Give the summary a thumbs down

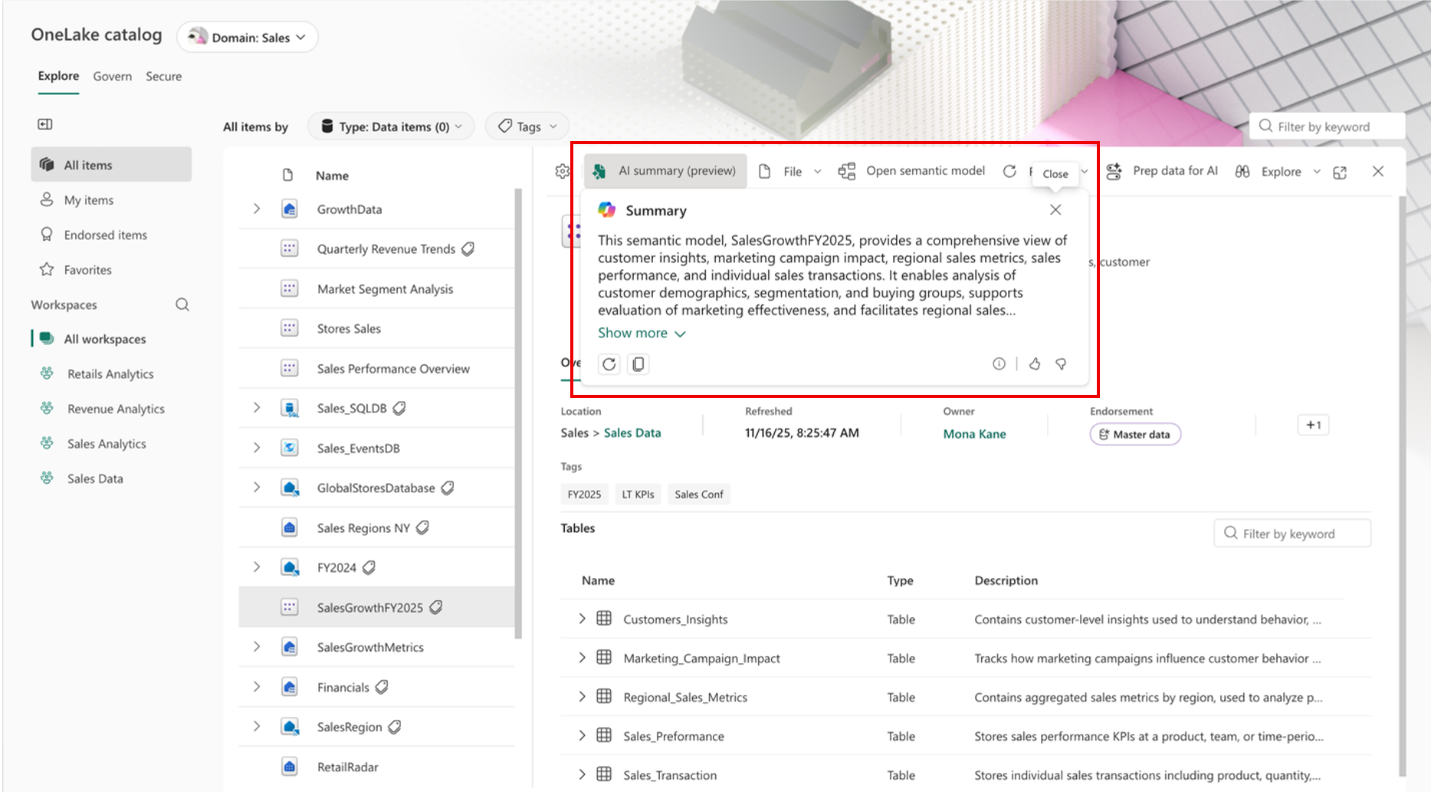(1060, 364)
